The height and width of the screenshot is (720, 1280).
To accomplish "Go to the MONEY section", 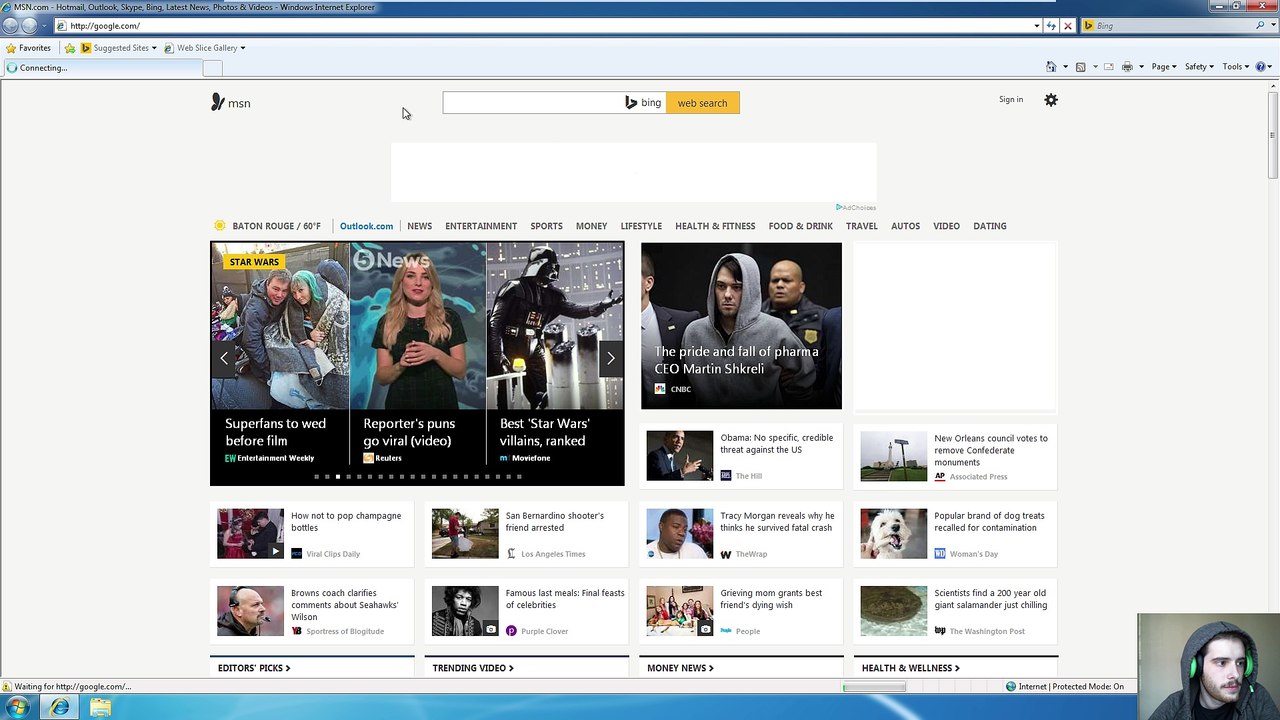I will click(591, 226).
